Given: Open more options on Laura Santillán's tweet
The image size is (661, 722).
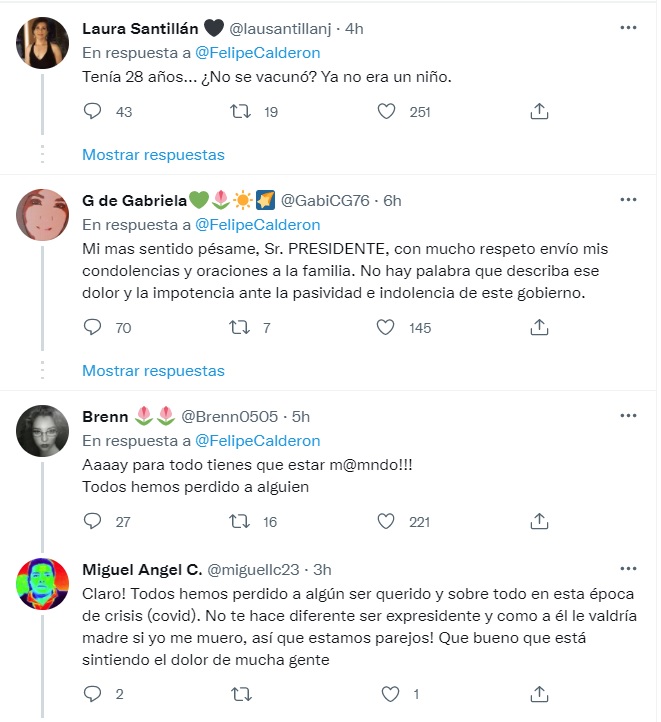Looking at the screenshot, I should coord(628,28).
